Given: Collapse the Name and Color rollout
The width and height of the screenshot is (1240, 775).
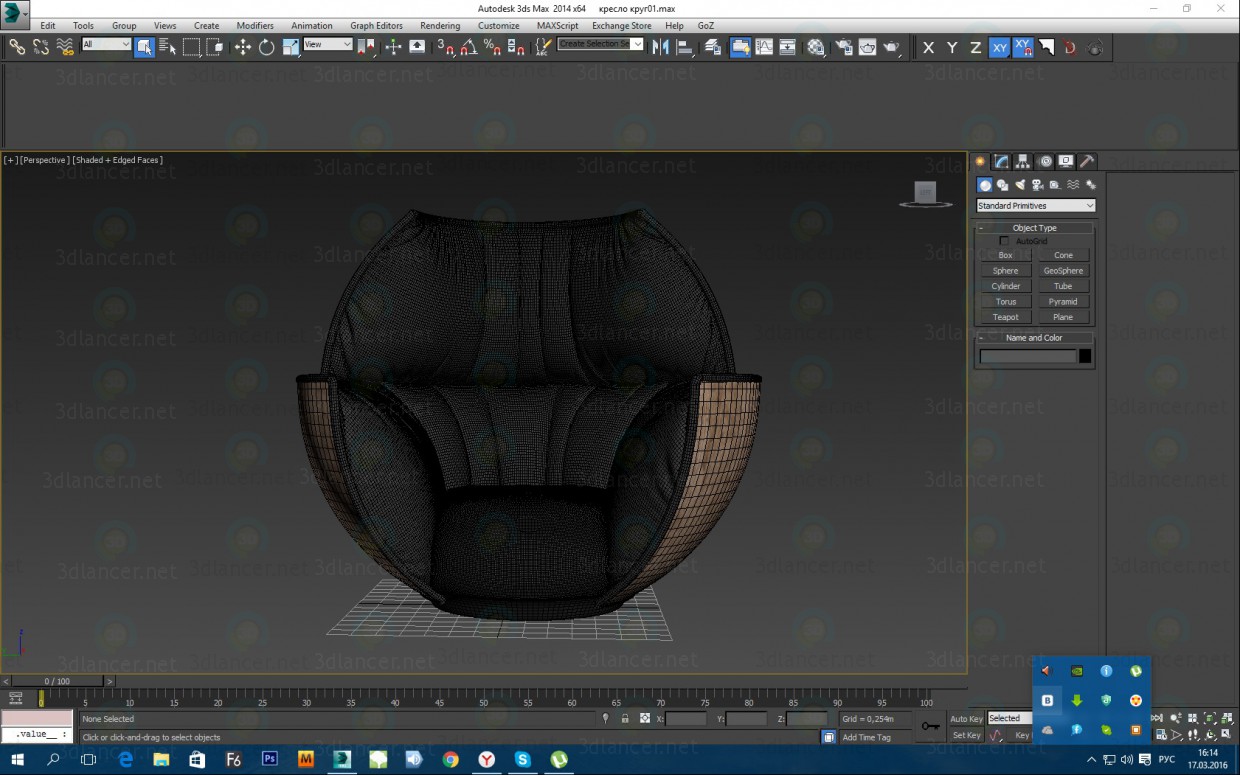Looking at the screenshot, I should [1034, 338].
